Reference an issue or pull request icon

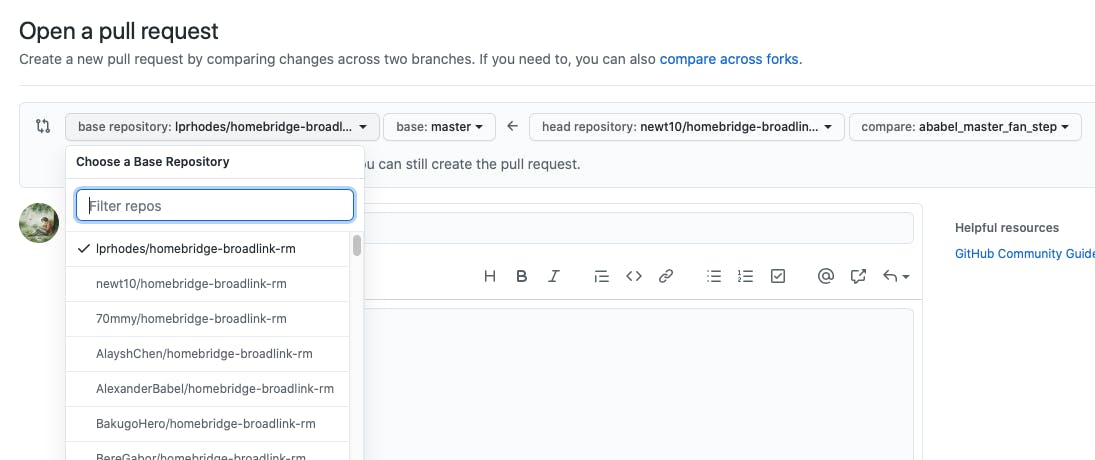(858, 276)
